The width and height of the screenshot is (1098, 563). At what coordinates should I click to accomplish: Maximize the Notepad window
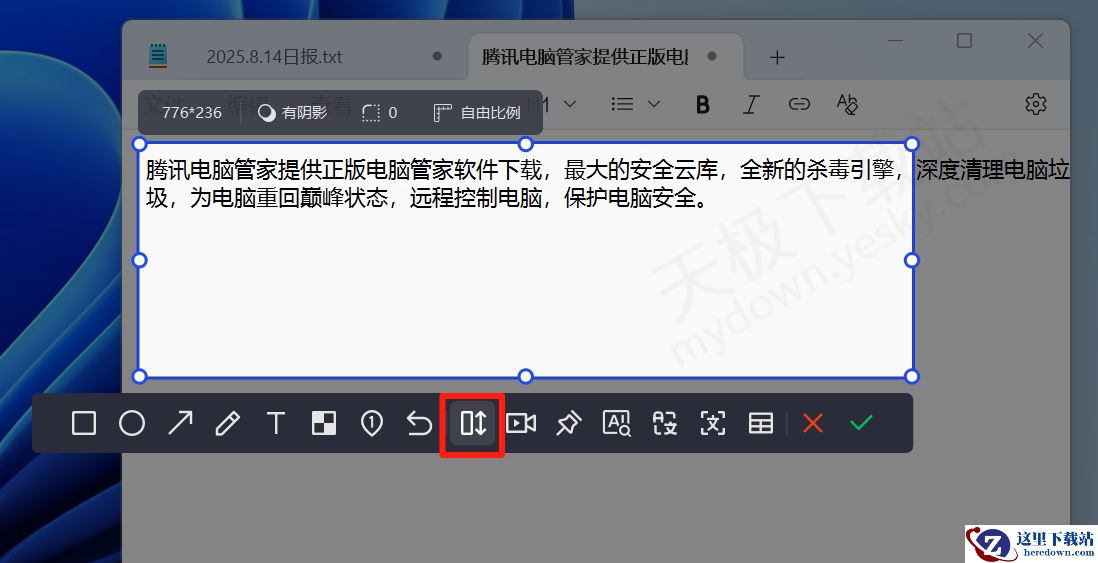[964, 41]
